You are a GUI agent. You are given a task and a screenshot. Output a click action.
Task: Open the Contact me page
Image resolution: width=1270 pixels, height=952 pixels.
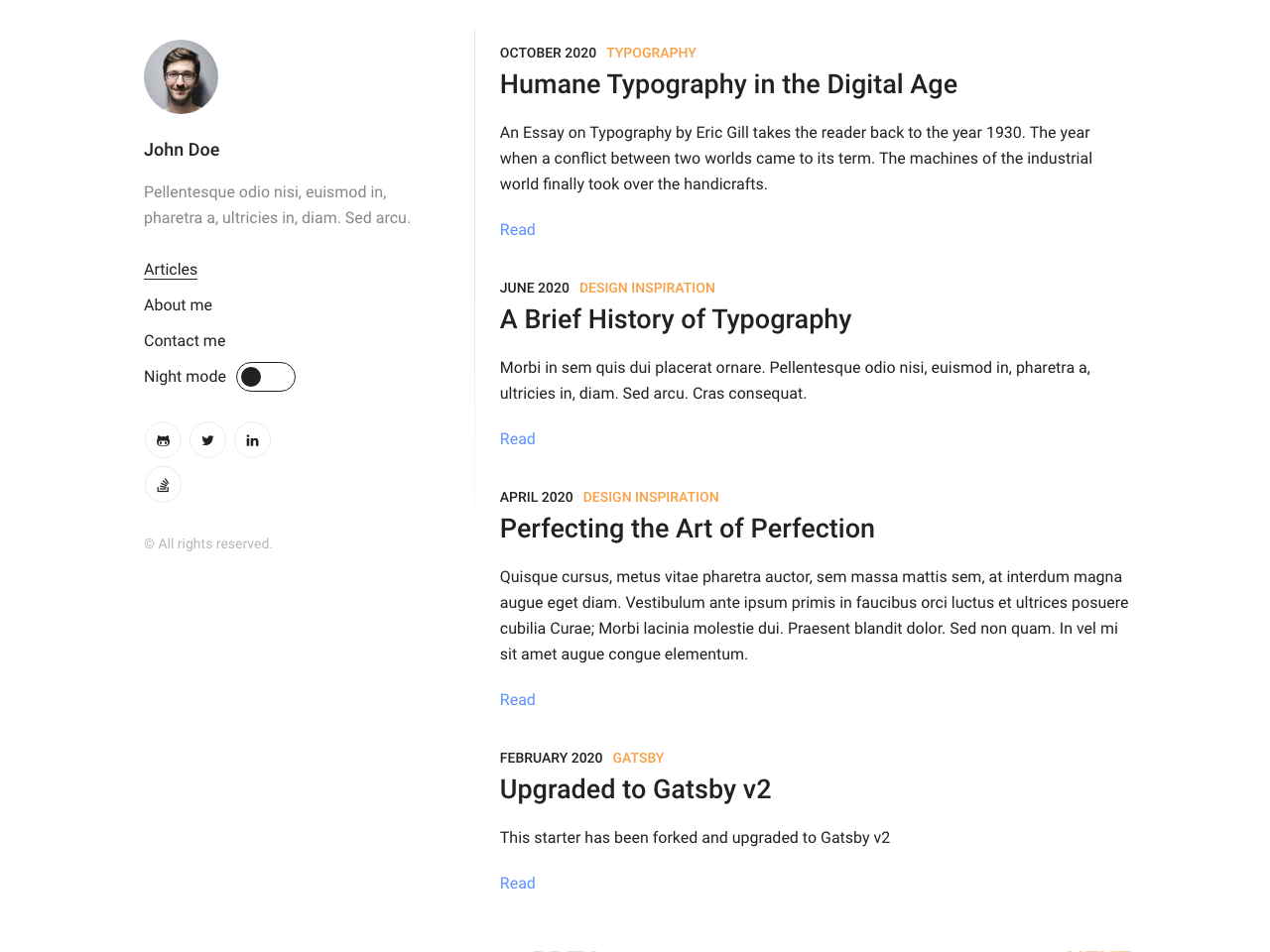point(185,341)
